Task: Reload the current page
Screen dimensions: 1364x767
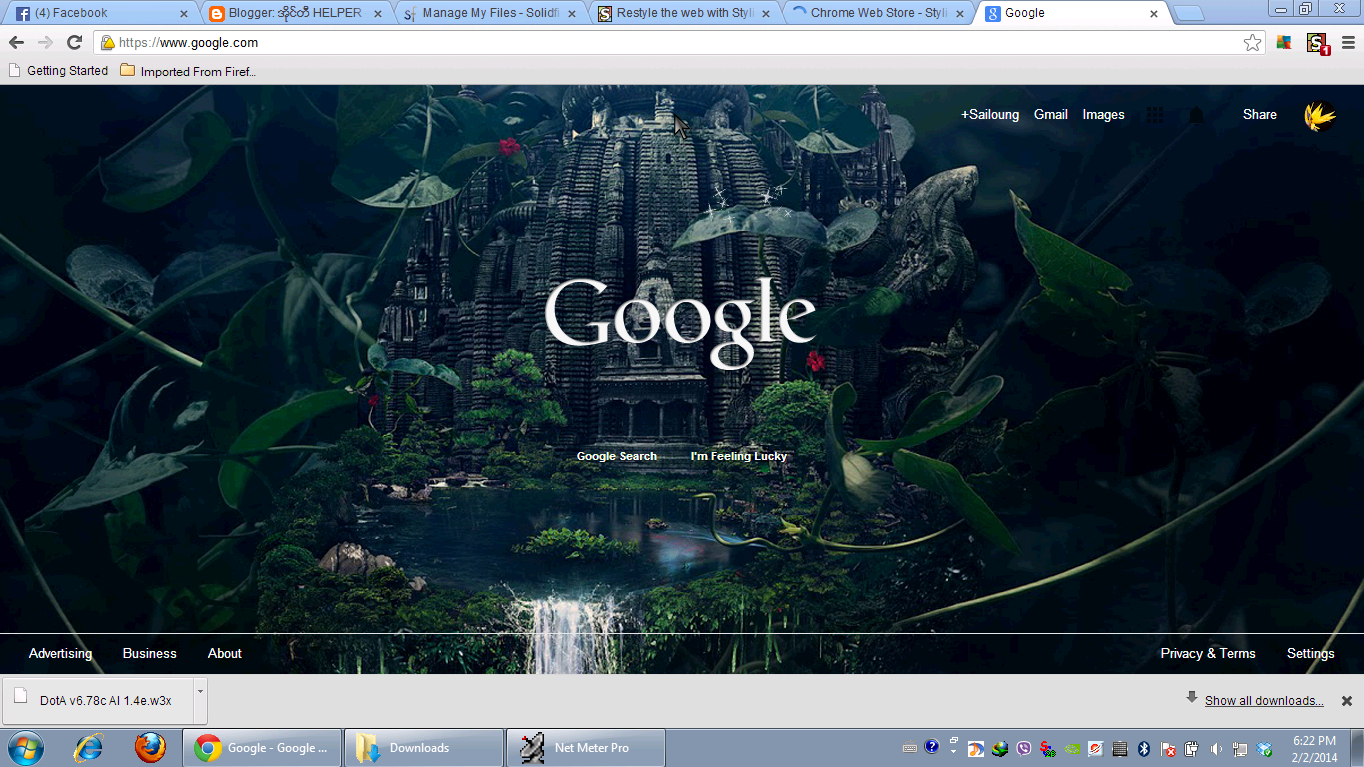Action: click(x=74, y=42)
